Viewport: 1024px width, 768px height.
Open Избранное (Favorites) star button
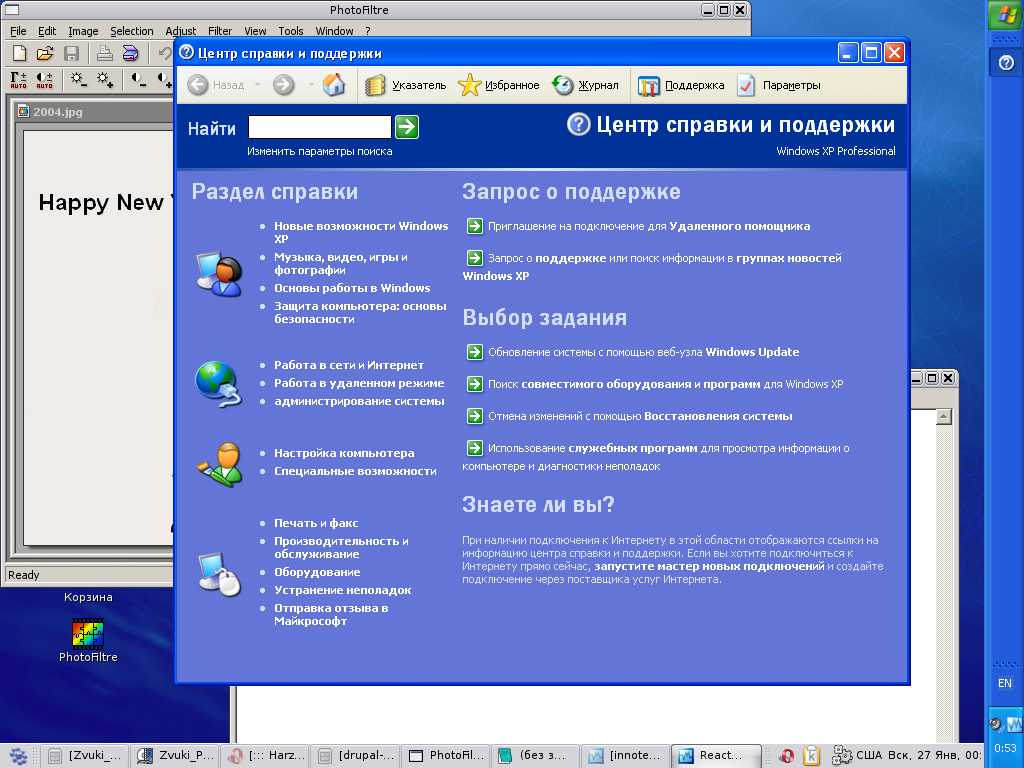coord(499,85)
